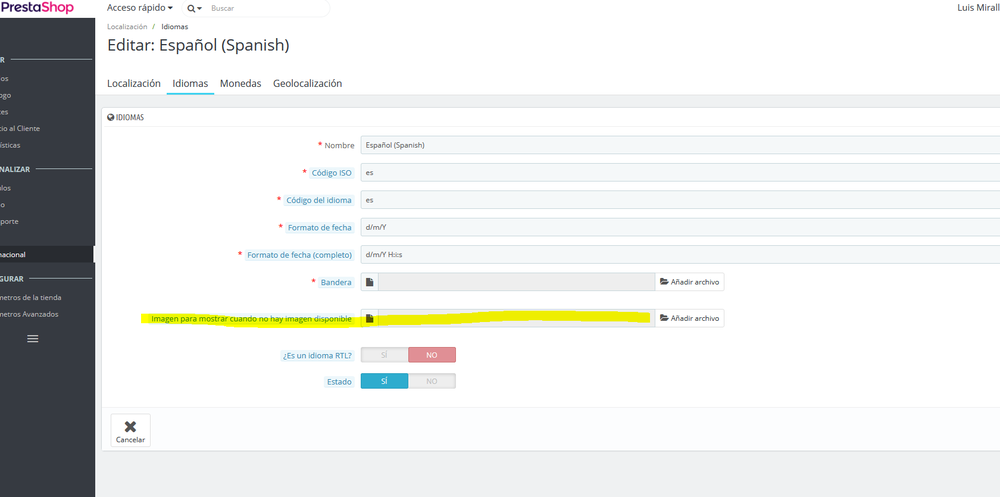Click the PrestaShop logo
This screenshot has height=497, width=1000.
click(x=36, y=8)
